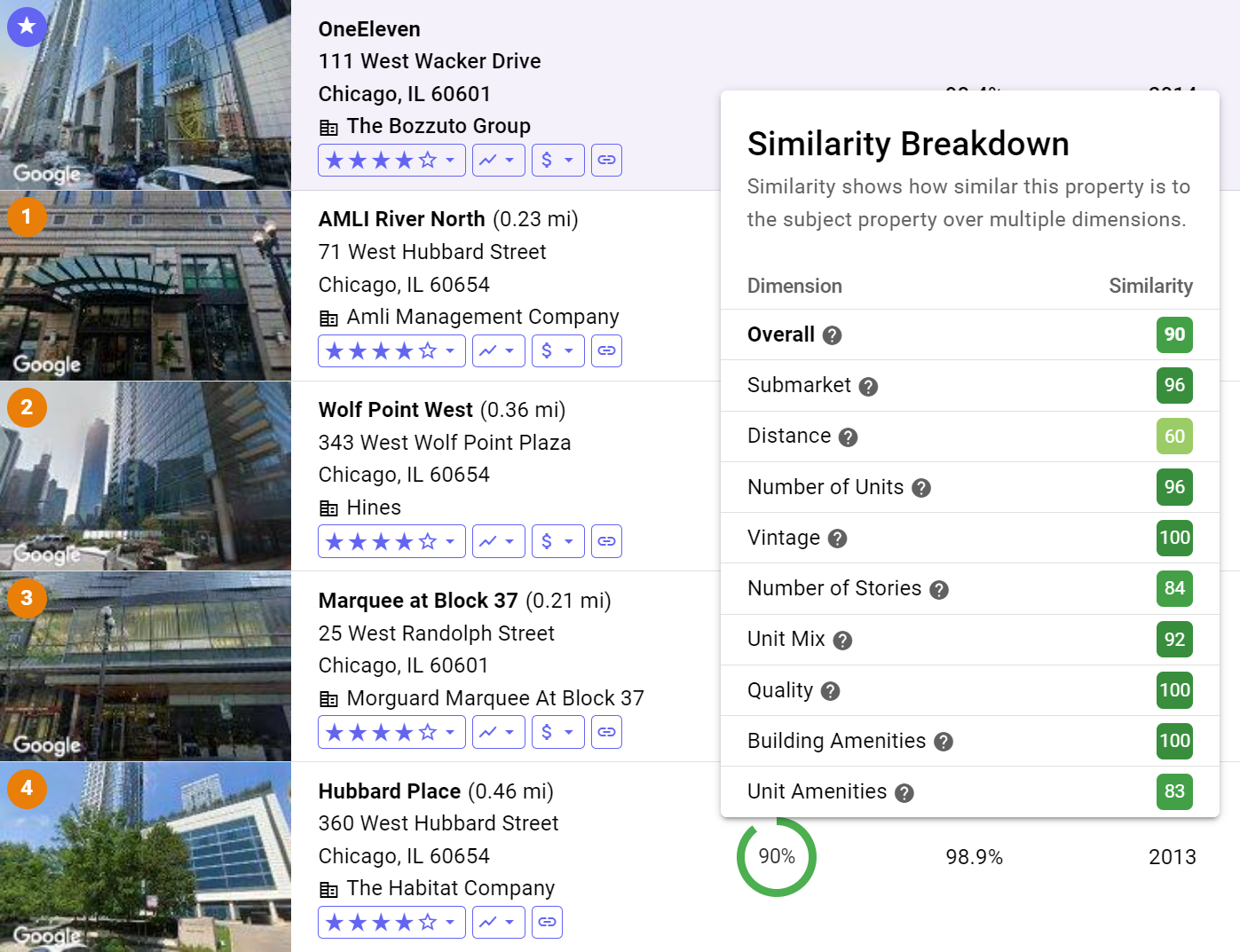Screen dimensions: 1240x952
Task: Click the favorite star icon on OneEleven's photo
Action: coord(27,27)
